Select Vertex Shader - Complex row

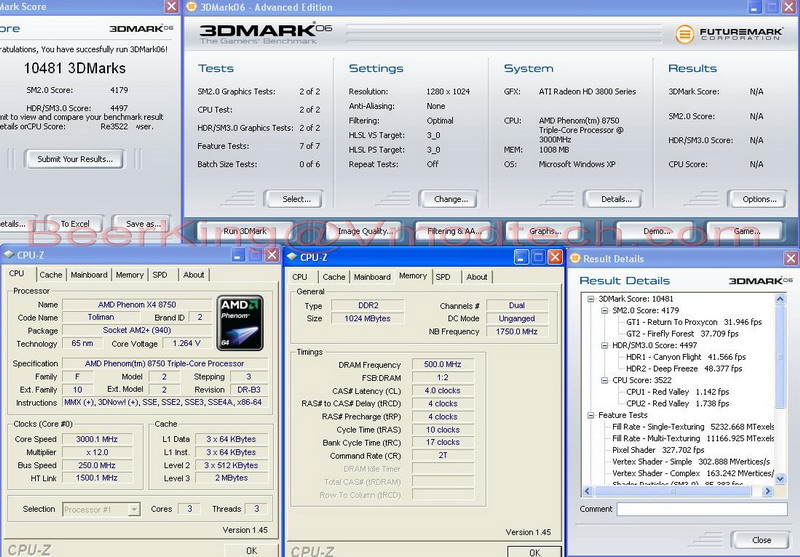pyautogui.click(x=693, y=473)
